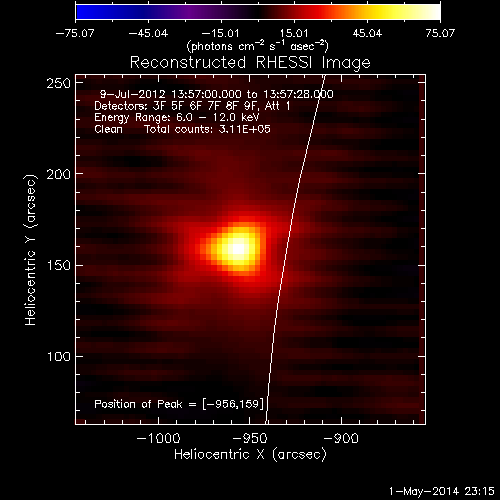Click the 250 tick label on Y axis
Screen dimensions: 500x500
59,83
